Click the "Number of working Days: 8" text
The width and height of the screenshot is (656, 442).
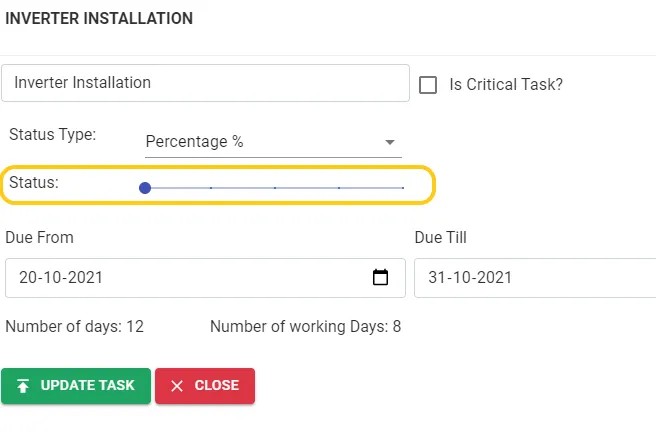click(x=305, y=326)
